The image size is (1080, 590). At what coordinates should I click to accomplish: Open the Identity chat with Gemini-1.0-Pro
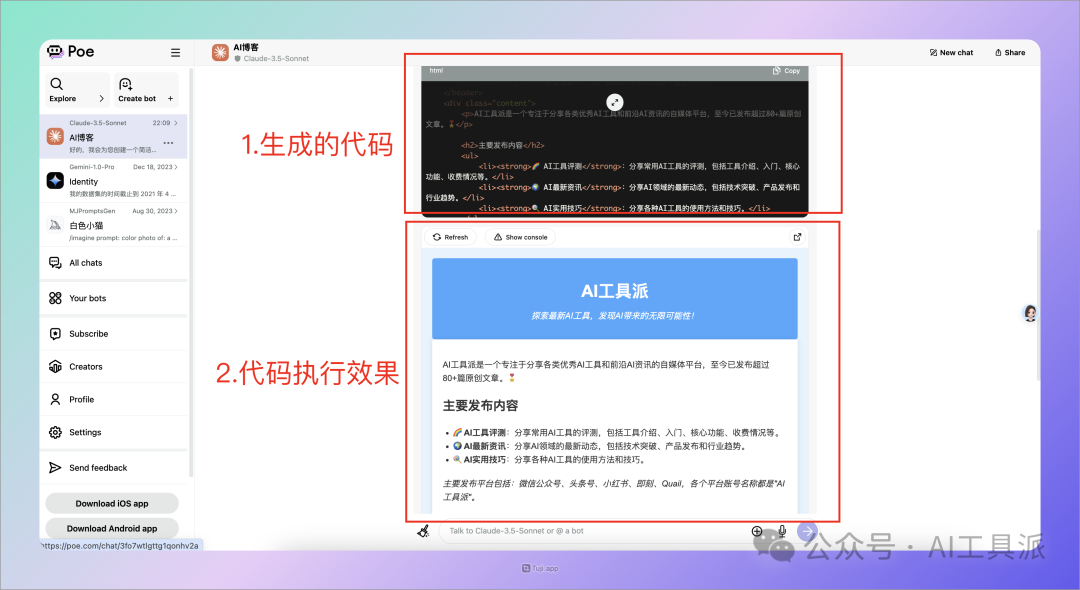tap(114, 181)
